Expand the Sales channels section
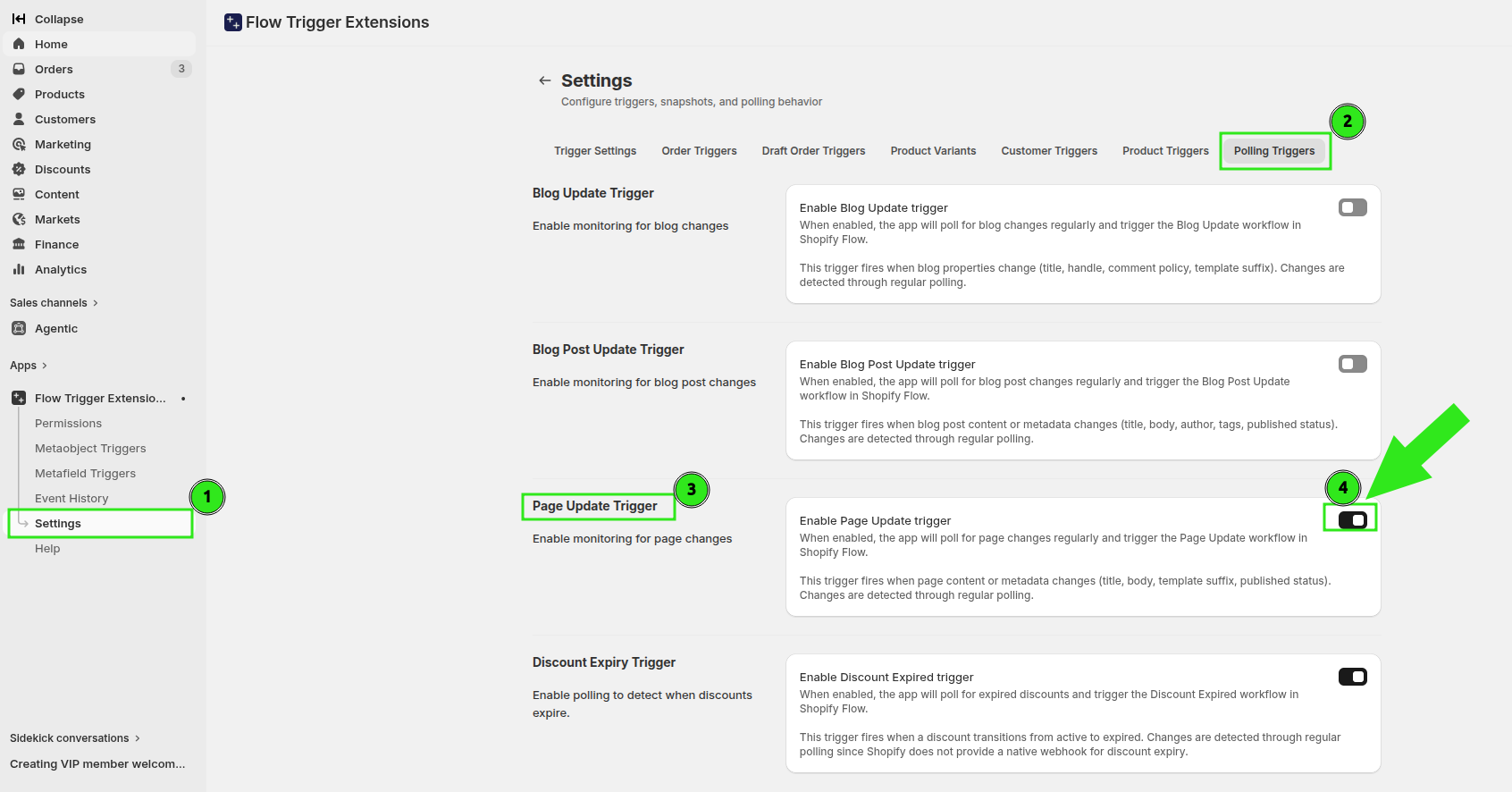Image resolution: width=1512 pixels, height=792 pixels. click(x=54, y=303)
